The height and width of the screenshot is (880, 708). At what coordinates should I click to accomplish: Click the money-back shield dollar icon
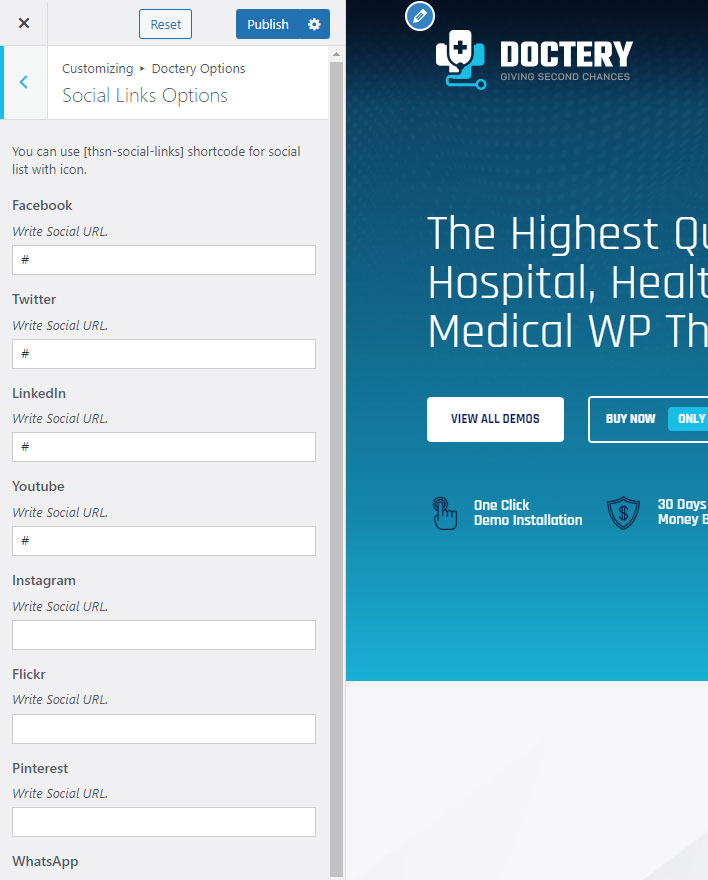(623, 513)
